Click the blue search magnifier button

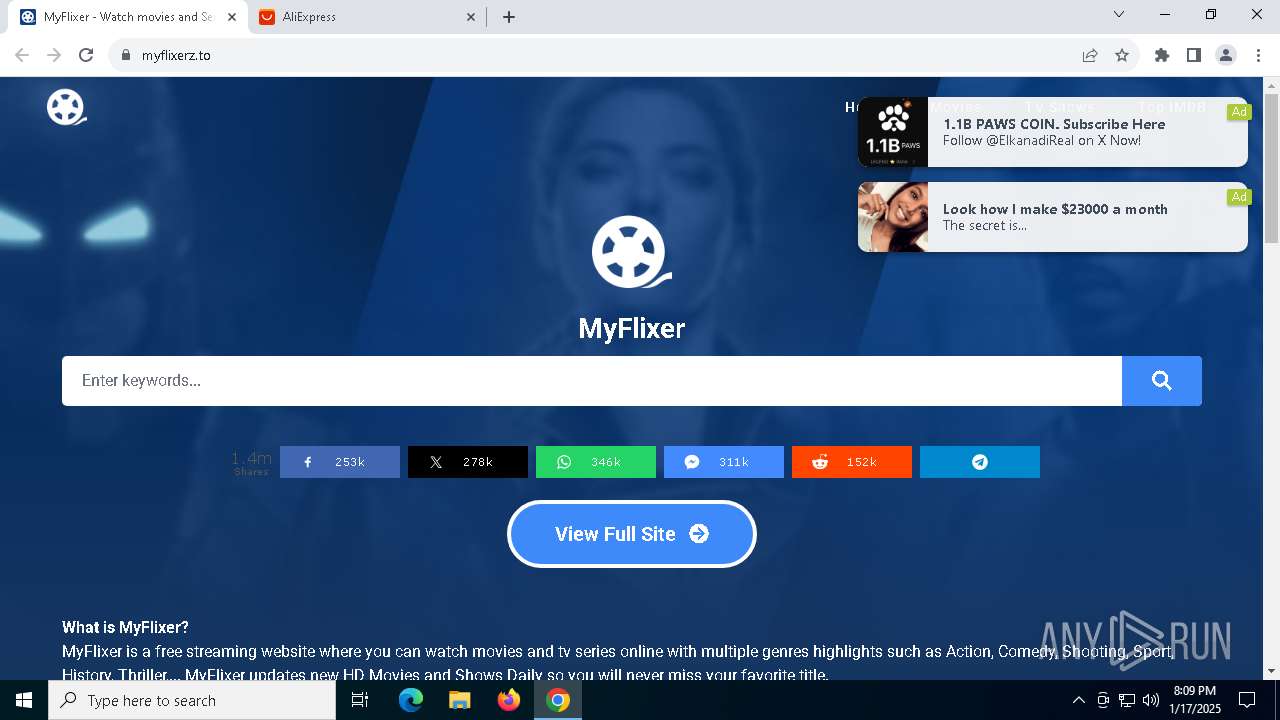pos(1161,381)
